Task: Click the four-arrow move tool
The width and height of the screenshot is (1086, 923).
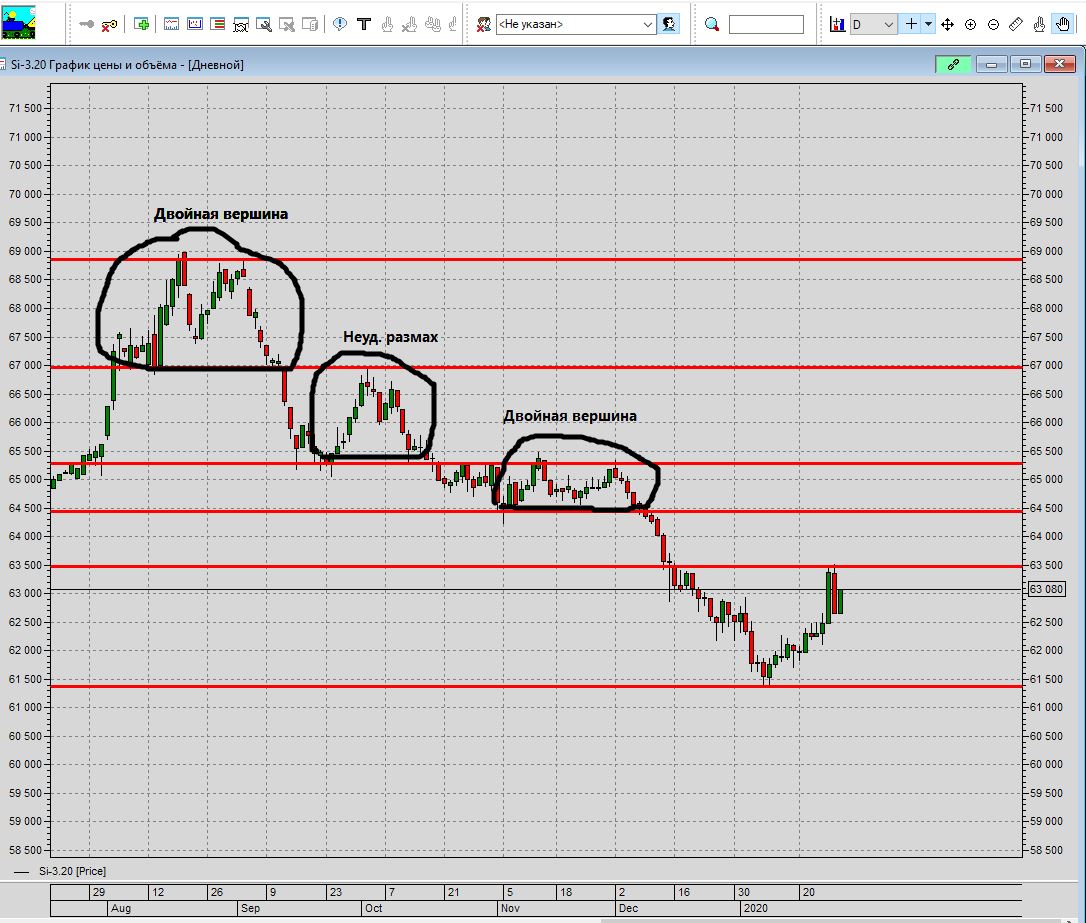Action: coord(947,24)
